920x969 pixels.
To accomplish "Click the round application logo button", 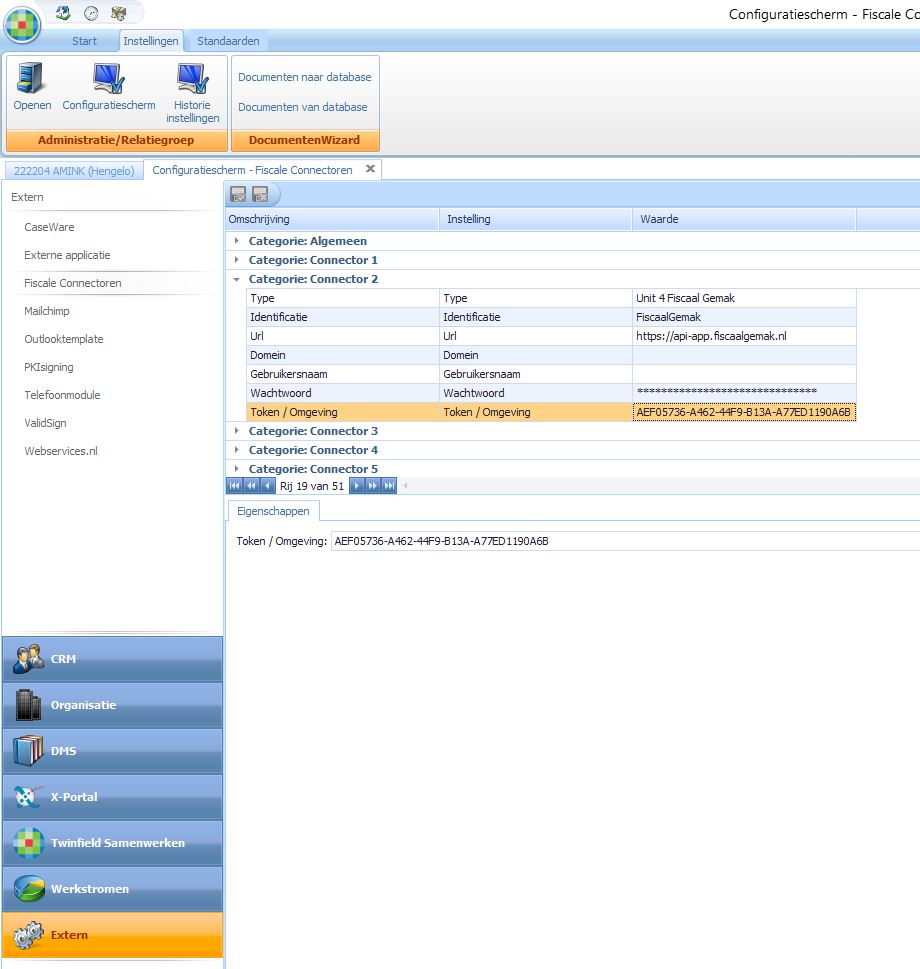I will (x=23, y=24).
